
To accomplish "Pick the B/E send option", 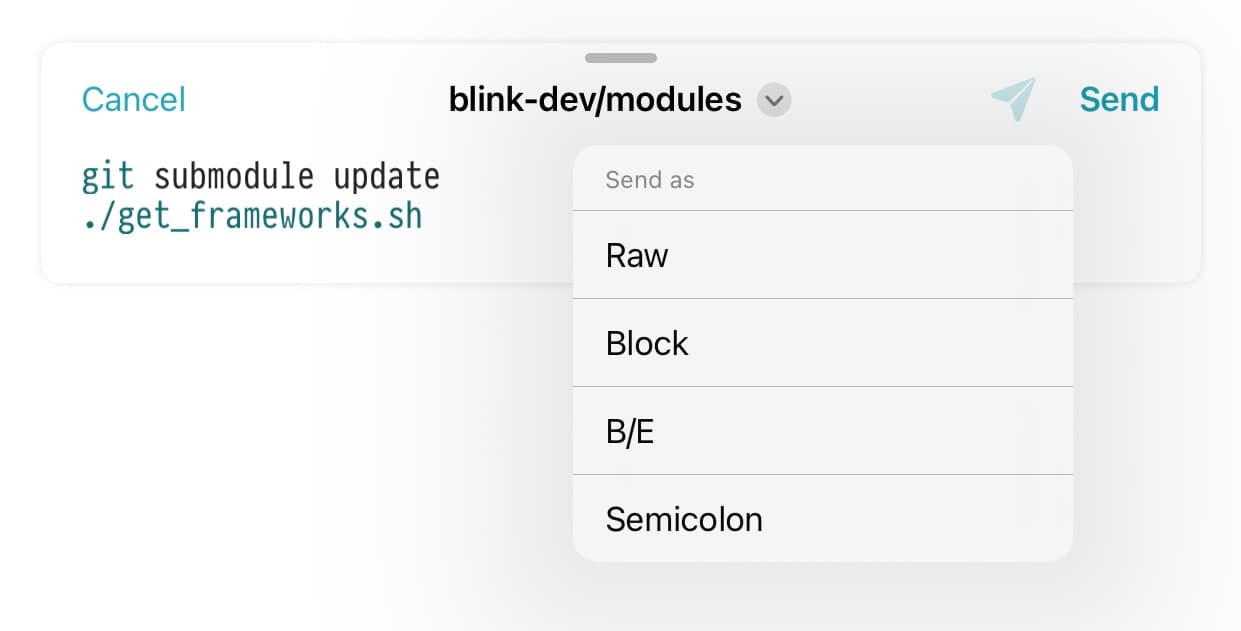I will point(822,431).
